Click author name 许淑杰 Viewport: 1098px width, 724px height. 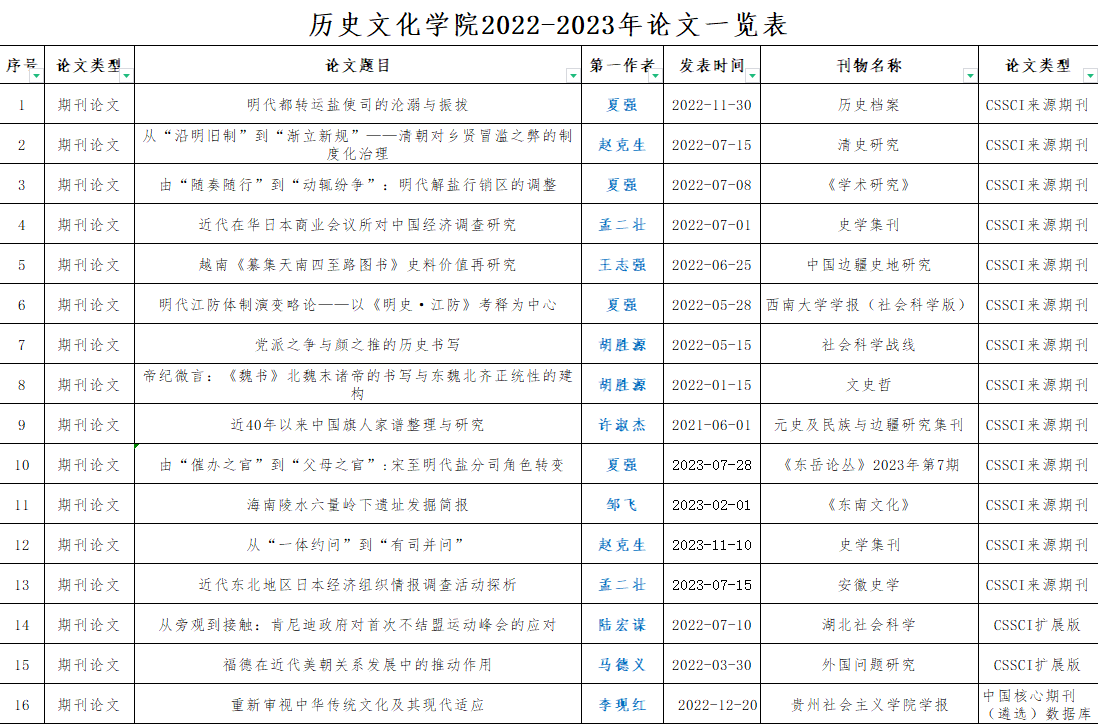pos(622,425)
